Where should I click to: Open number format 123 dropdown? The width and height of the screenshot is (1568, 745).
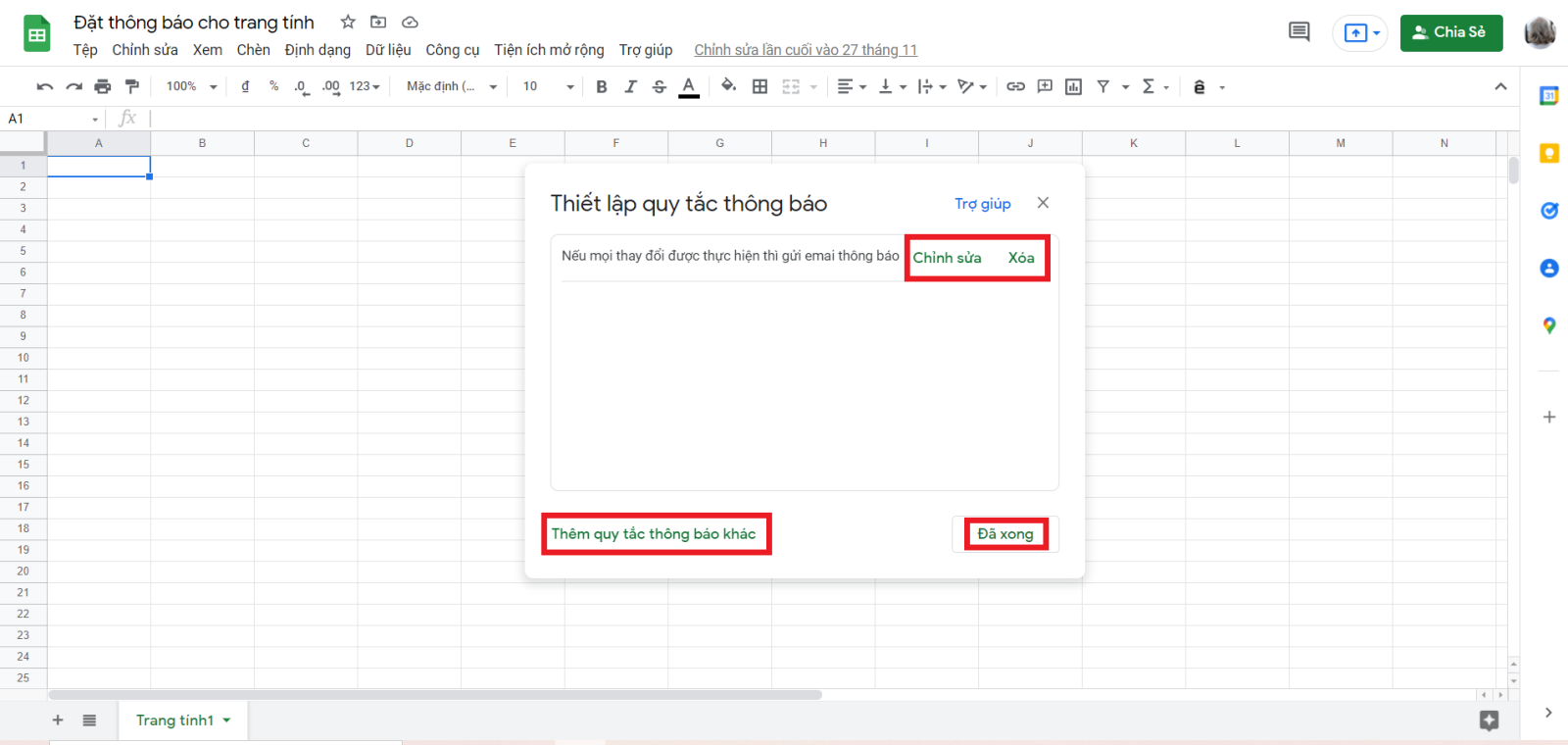tap(365, 86)
